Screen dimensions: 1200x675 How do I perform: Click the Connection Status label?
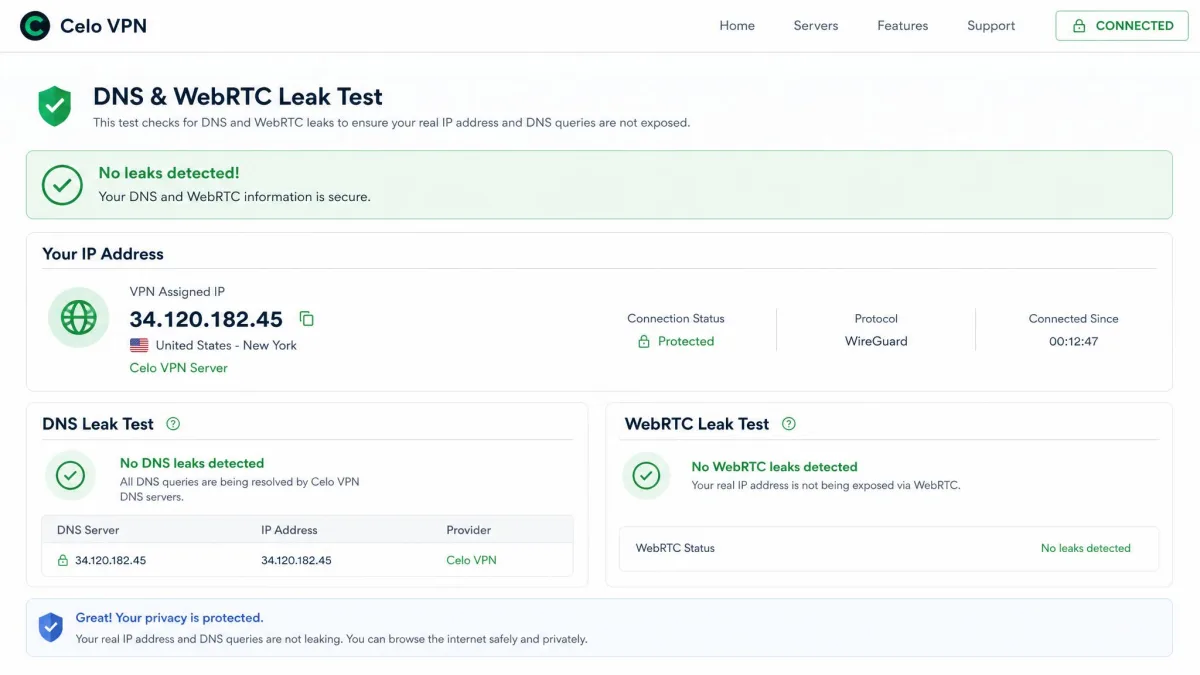tap(676, 318)
